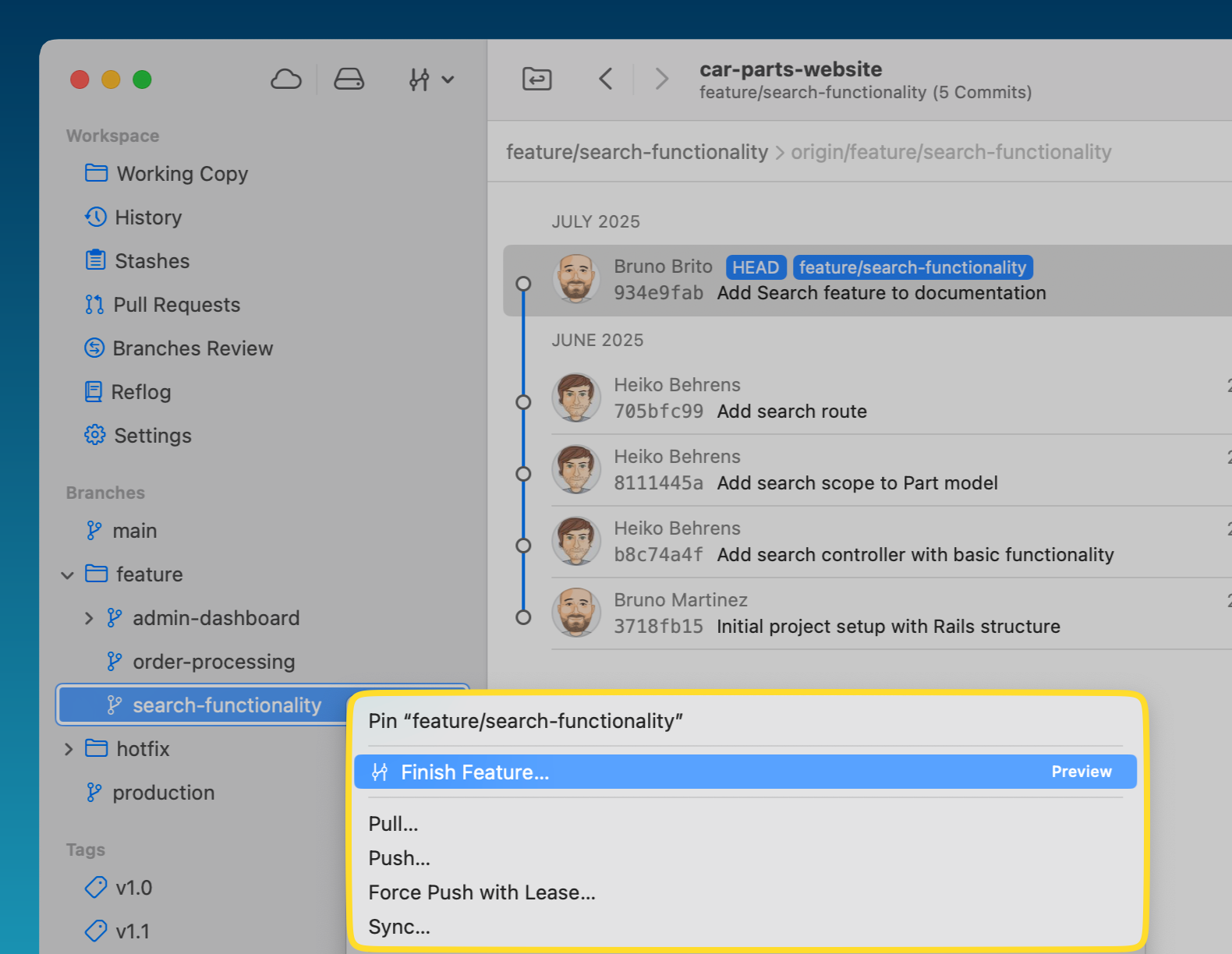Open repository Settings in the sidebar
This screenshot has height=954, width=1232.
click(x=152, y=436)
